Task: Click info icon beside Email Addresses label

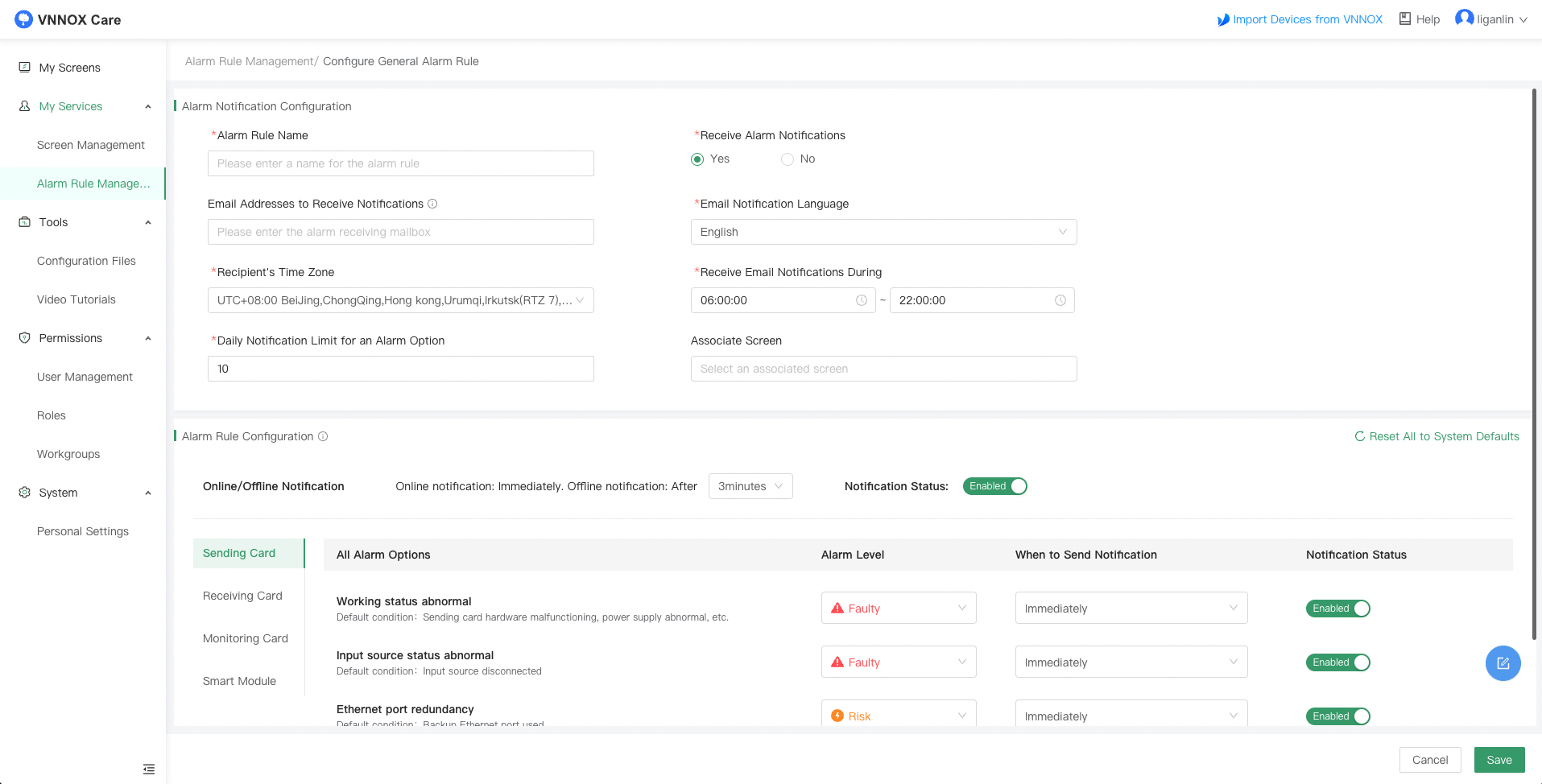Action: pyautogui.click(x=432, y=204)
